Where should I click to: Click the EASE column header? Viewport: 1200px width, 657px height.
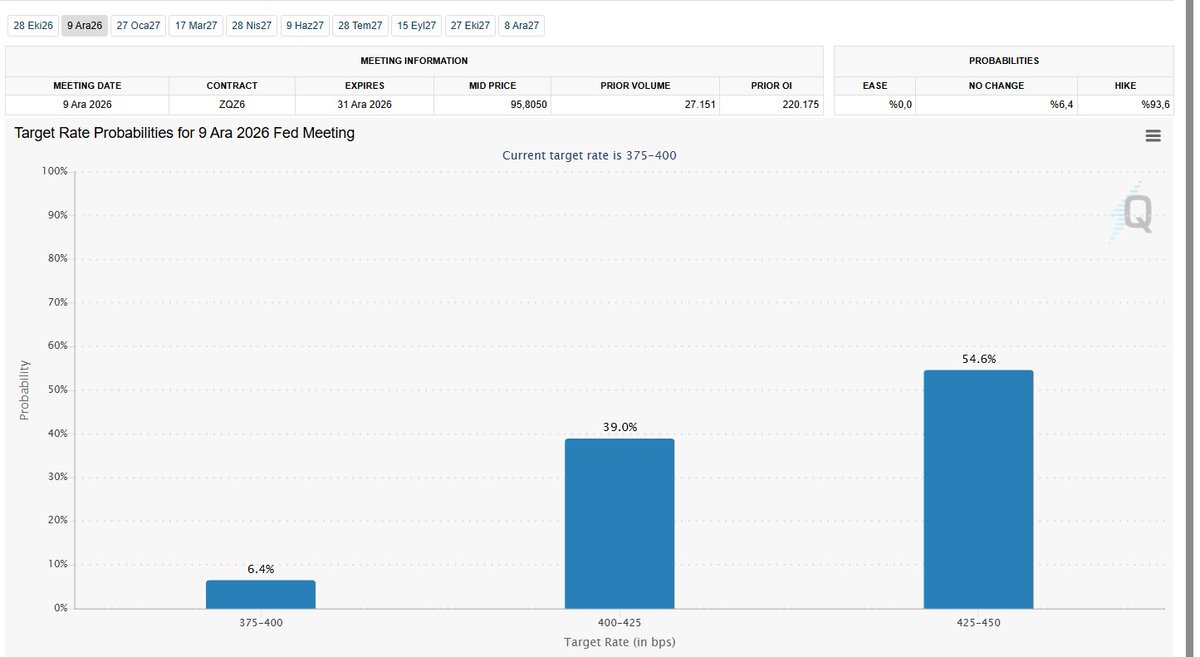point(875,86)
